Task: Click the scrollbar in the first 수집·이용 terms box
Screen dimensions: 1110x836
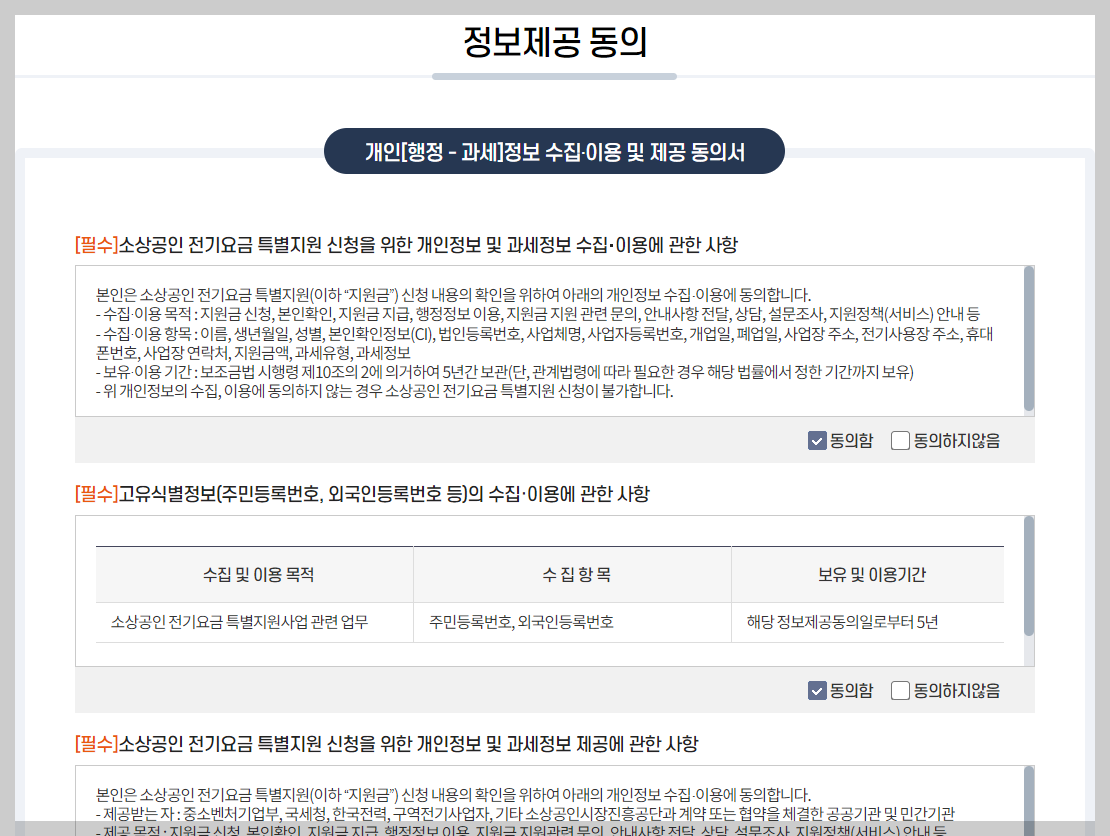Action: pos(1029,338)
